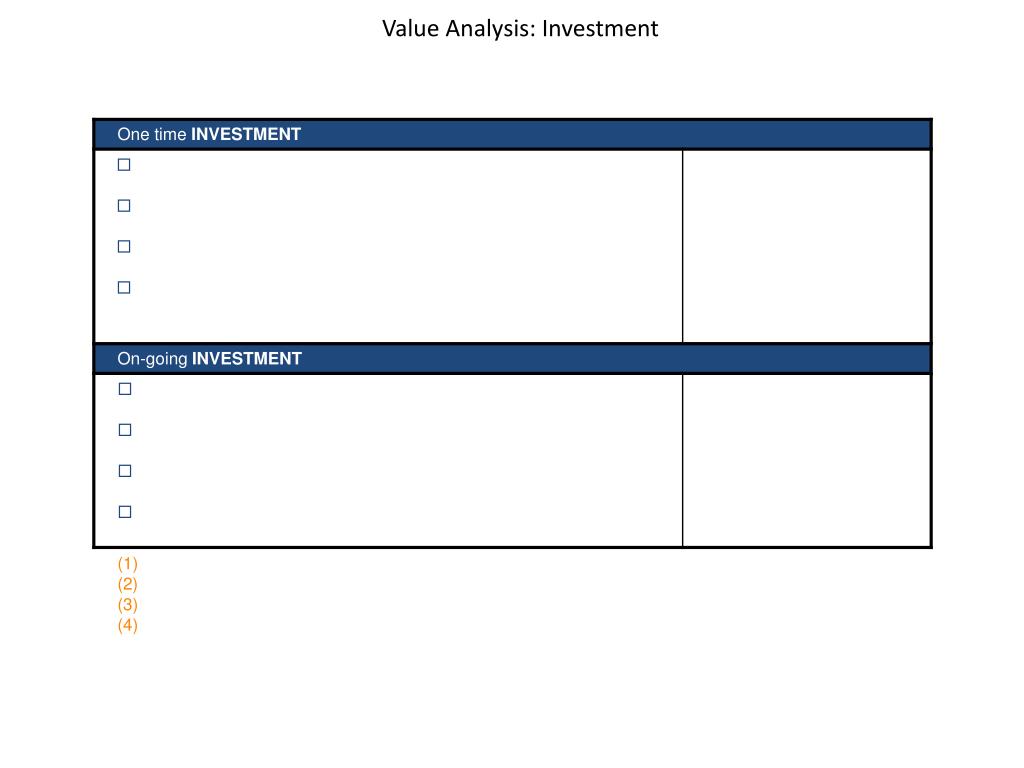Click footnote marker (4)
1024x768 pixels.
tap(127, 626)
